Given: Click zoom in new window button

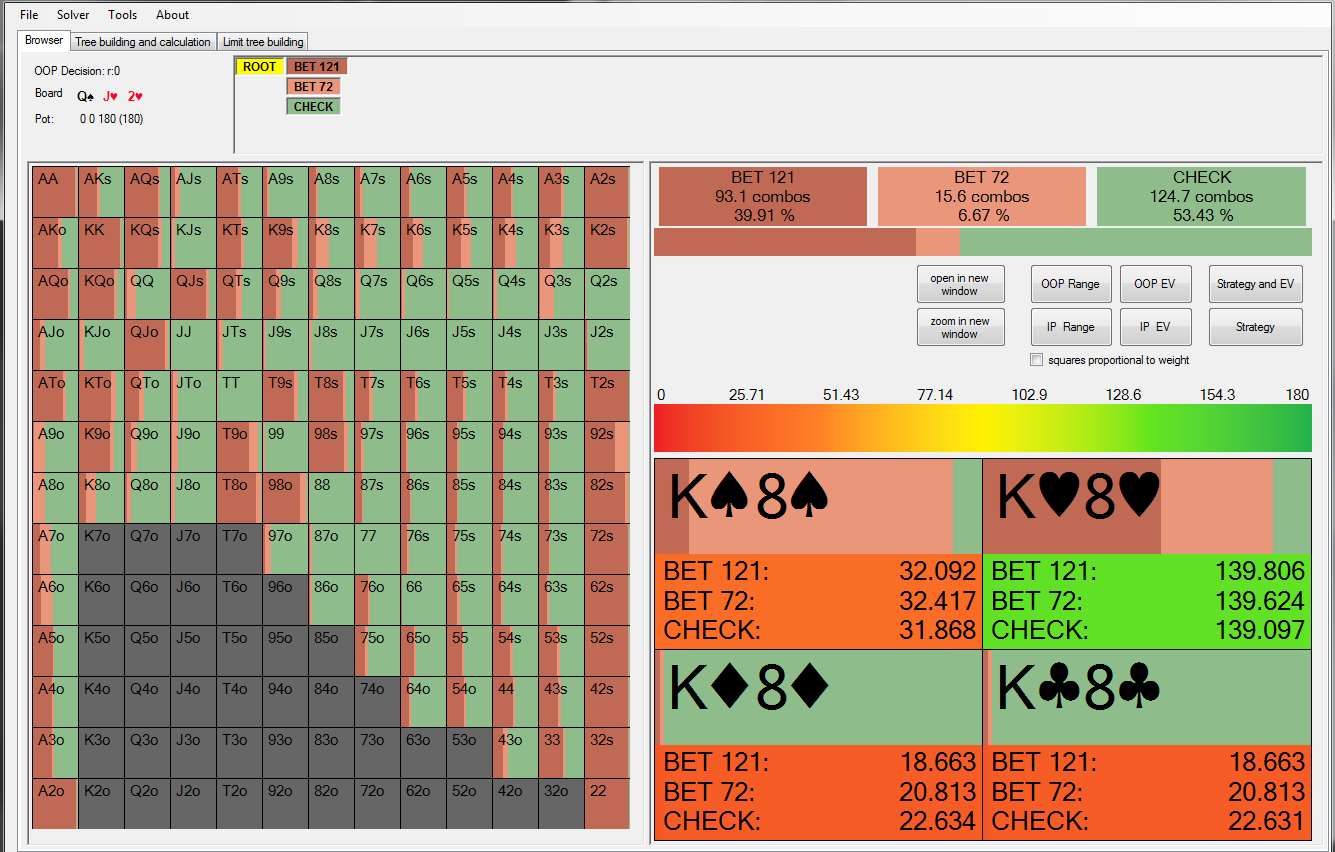Looking at the screenshot, I should pyautogui.click(x=959, y=328).
